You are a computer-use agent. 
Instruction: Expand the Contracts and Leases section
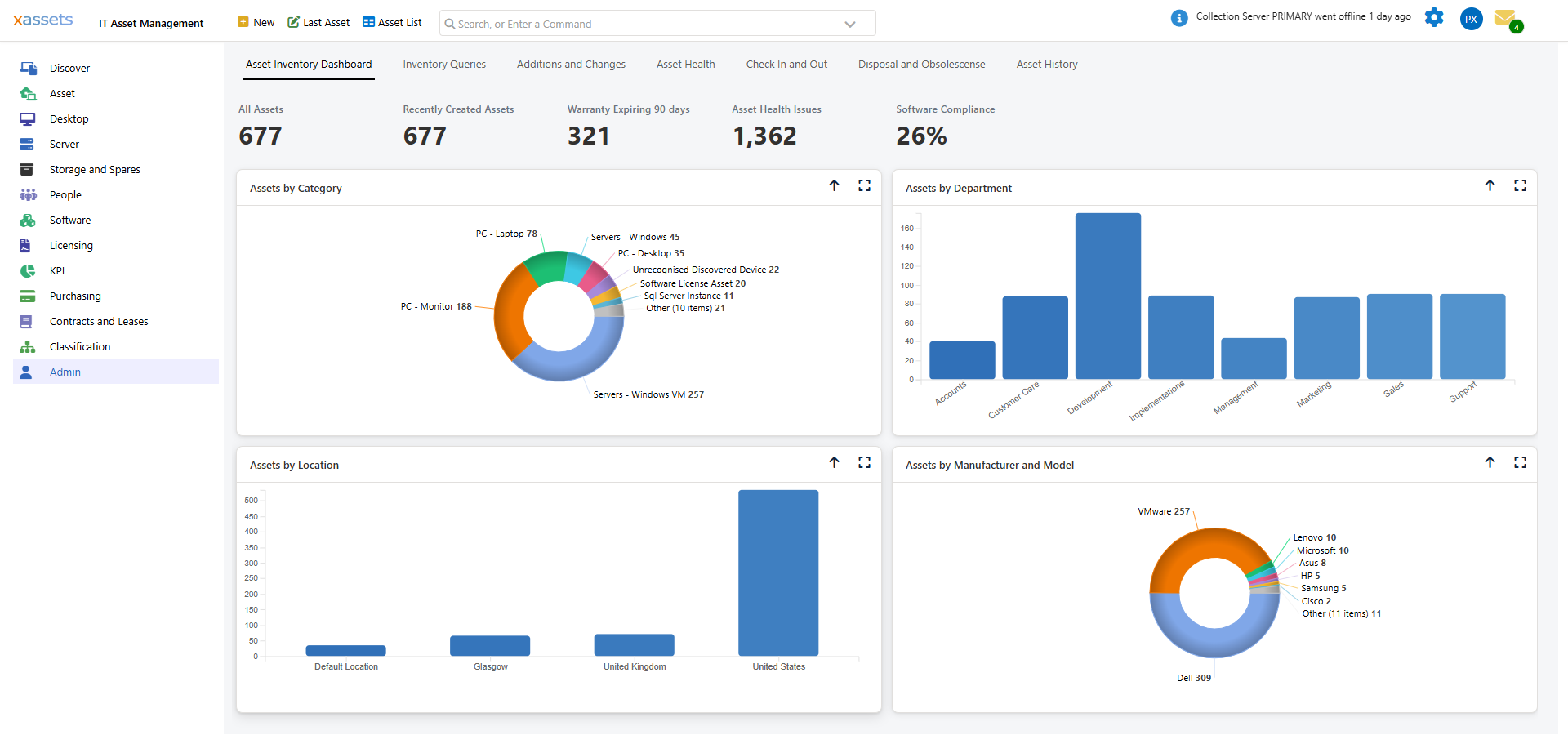(x=99, y=321)
